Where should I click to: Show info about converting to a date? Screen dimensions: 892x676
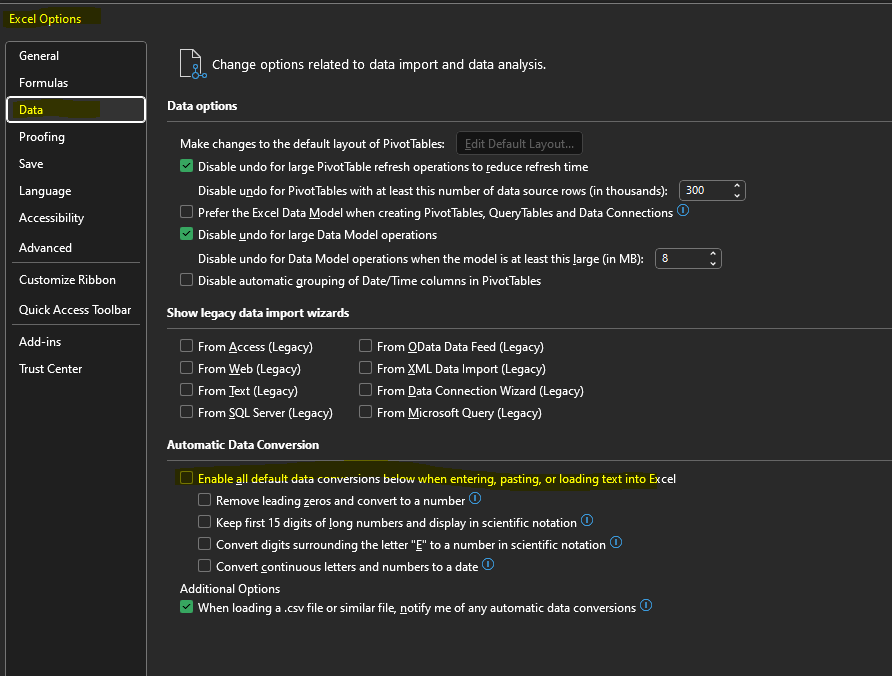[x=488, y=564]
